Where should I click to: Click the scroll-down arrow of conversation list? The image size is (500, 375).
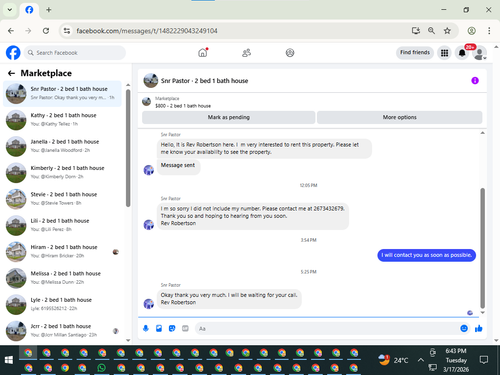tap(128, 340)
